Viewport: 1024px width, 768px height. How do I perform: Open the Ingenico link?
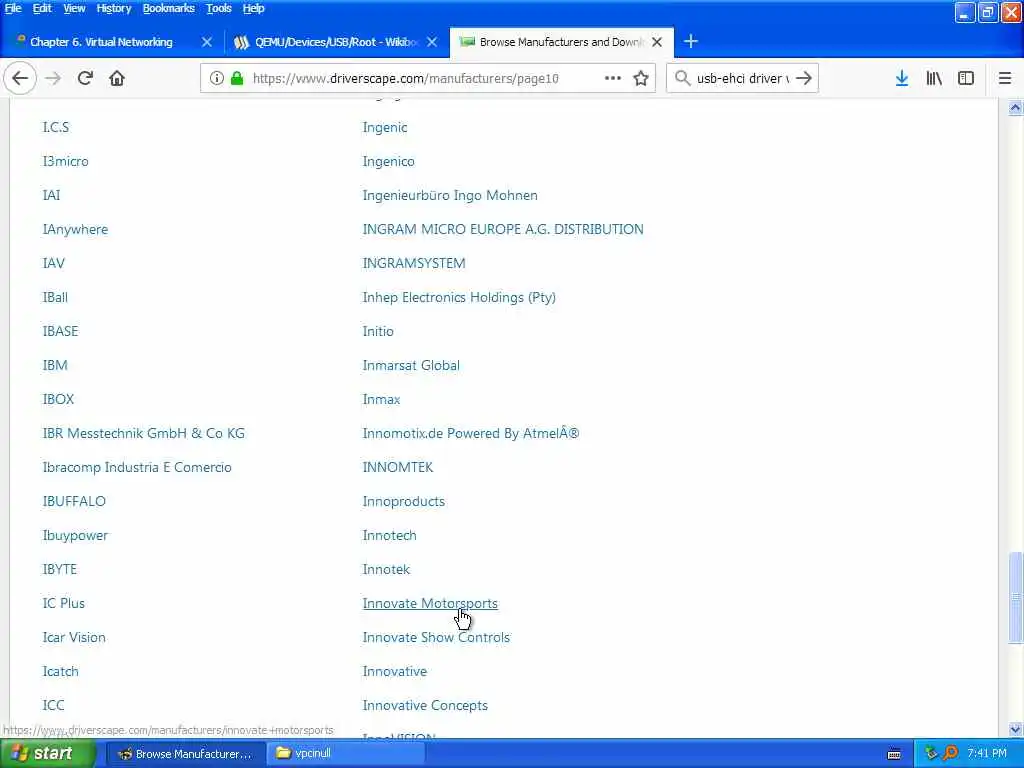[x=389, y=161]
